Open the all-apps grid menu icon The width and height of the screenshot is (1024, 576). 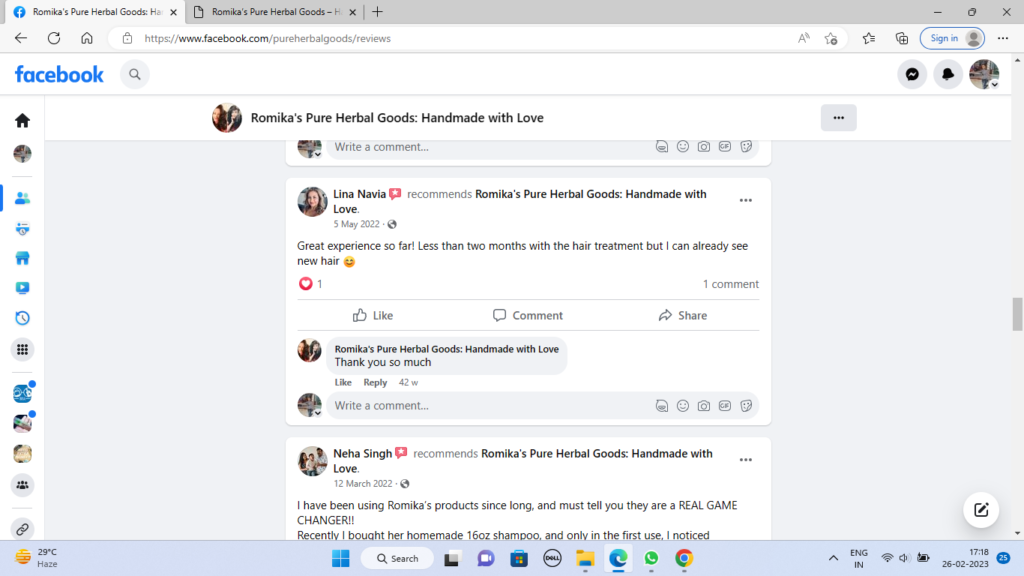(x=22, y=349)
